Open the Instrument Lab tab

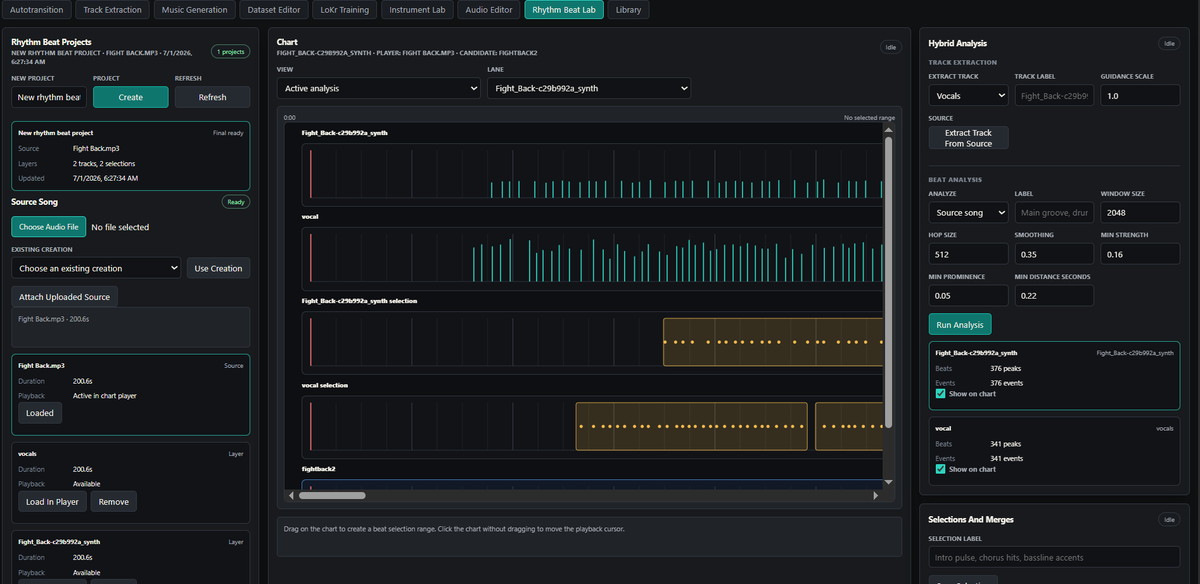click(x=417, y=10)
